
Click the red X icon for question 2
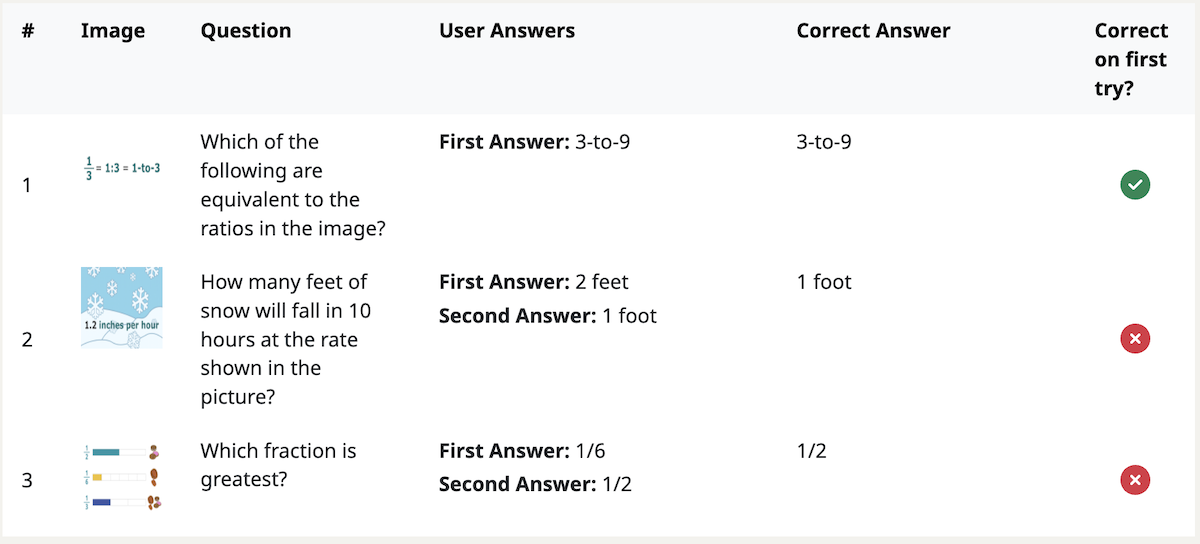[1135, 340]
